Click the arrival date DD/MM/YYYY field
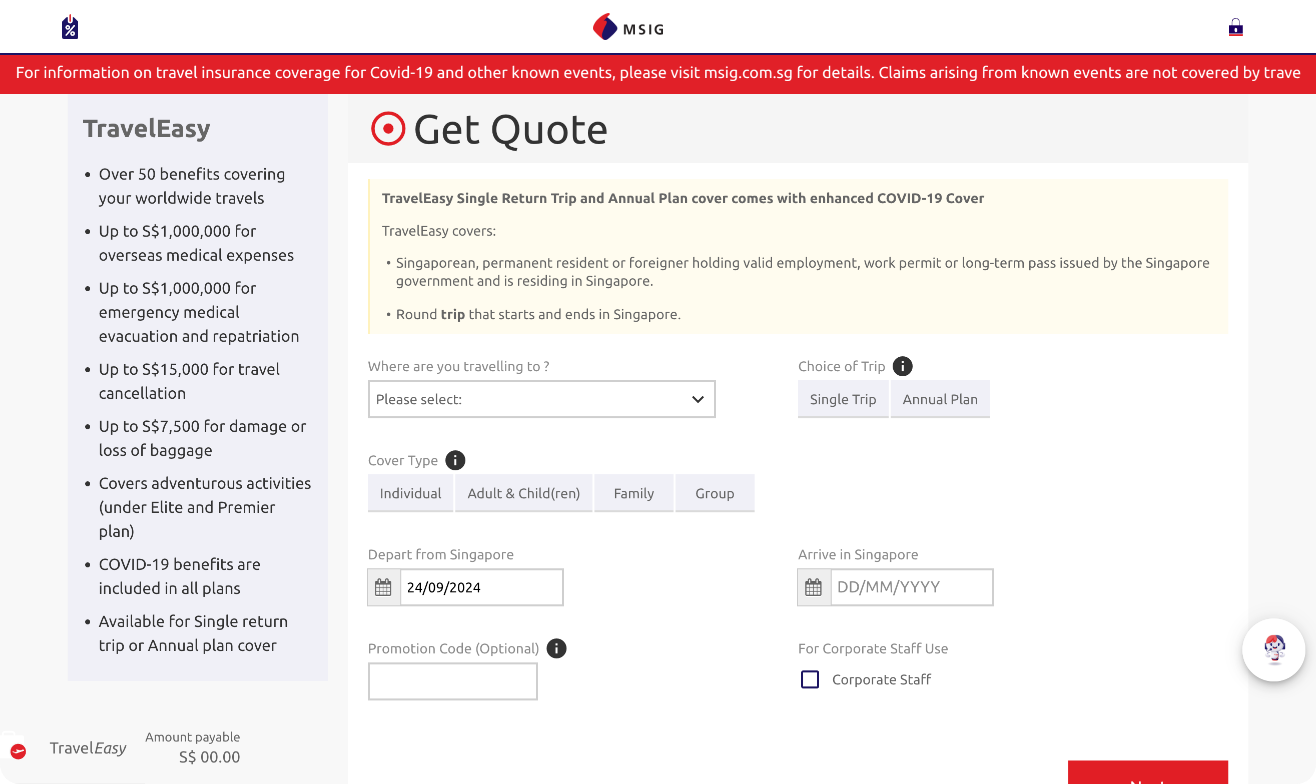 coord(911,587)
